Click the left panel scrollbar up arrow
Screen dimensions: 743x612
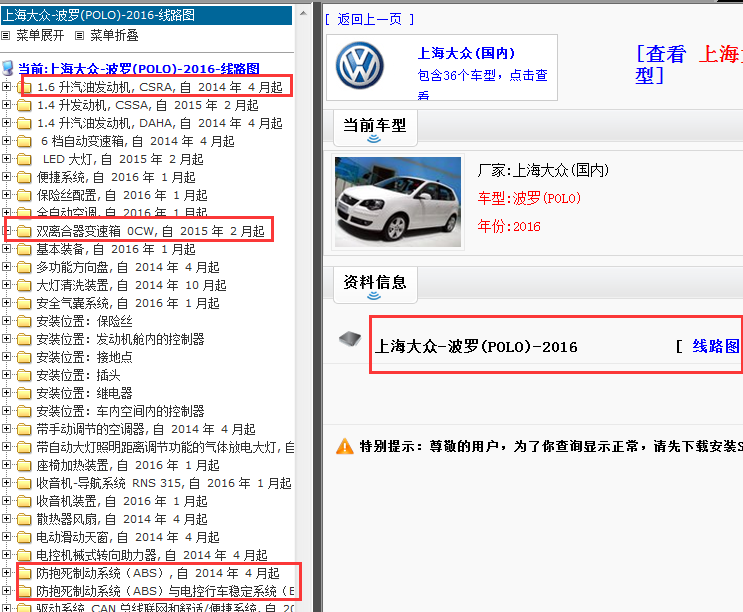click(303, 13)
